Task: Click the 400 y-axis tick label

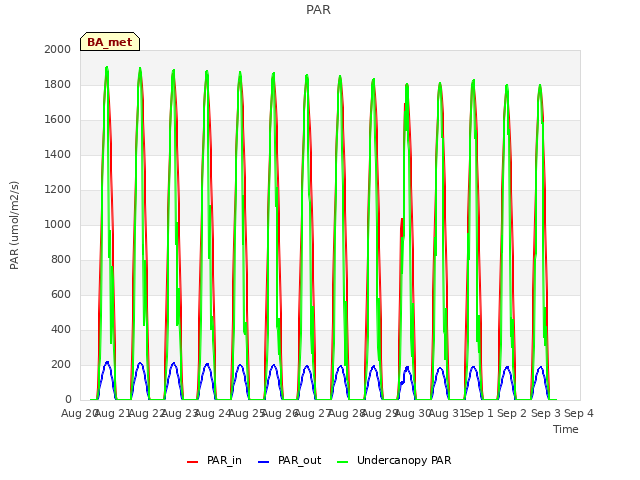Action: (61, 329)
